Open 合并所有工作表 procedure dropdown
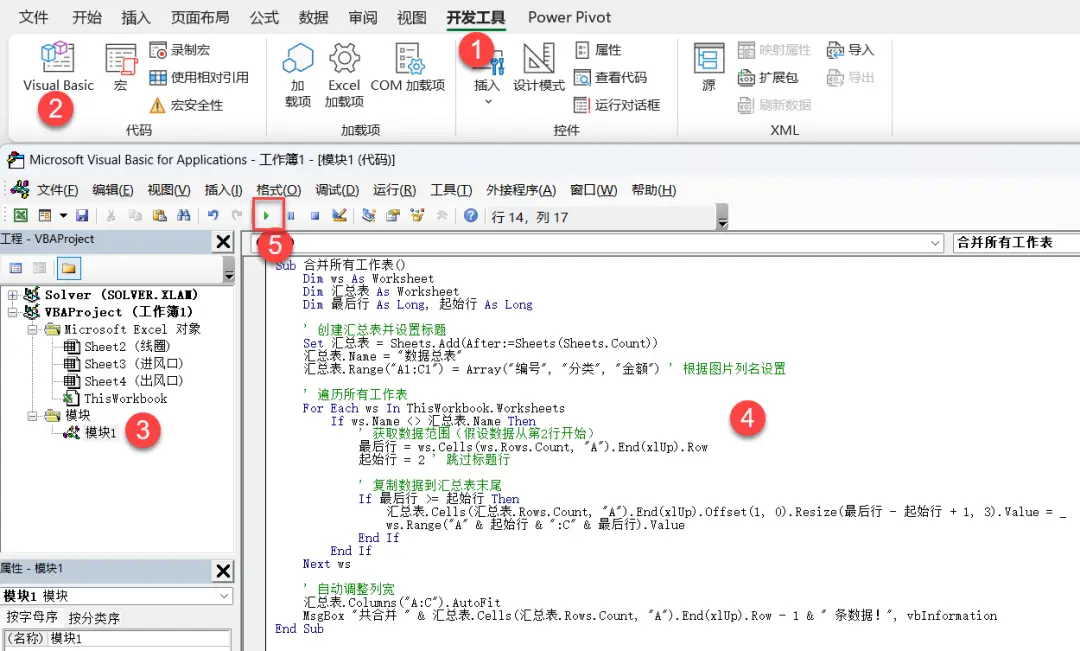This screenshot has width=1080, height=651. 1015,242
